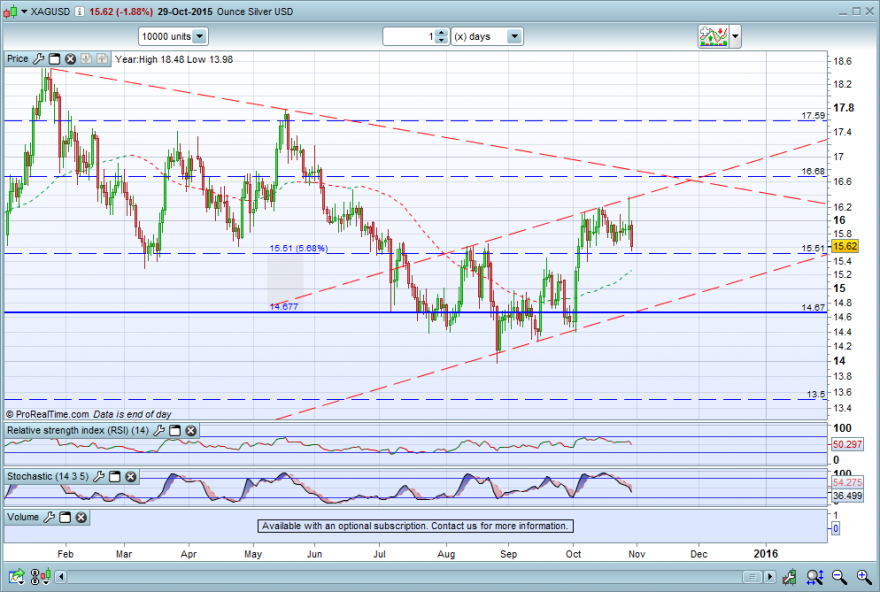Click the 15.51 (5.68%) measurement label
The width and height of the screenshot is (880, 592).
(x=299, y=248)
